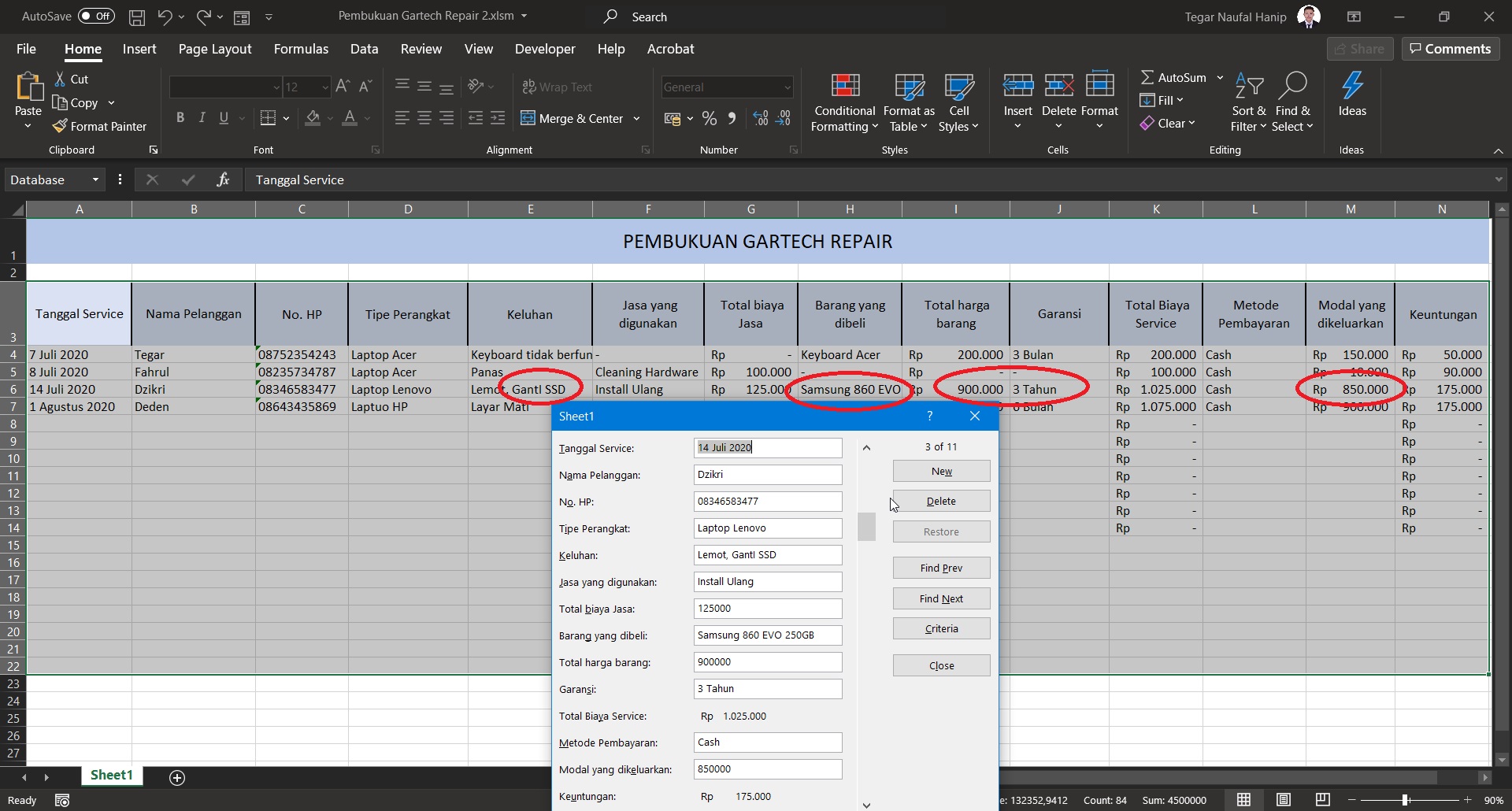
Task: Open the General number format dropdown
Action: (787, 87)
